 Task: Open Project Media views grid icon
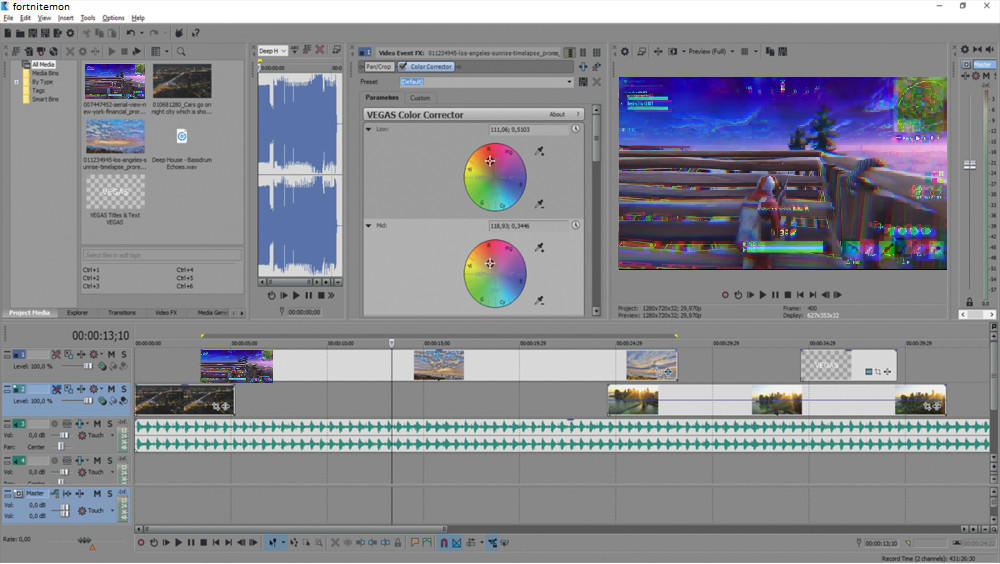pos(156,51)
